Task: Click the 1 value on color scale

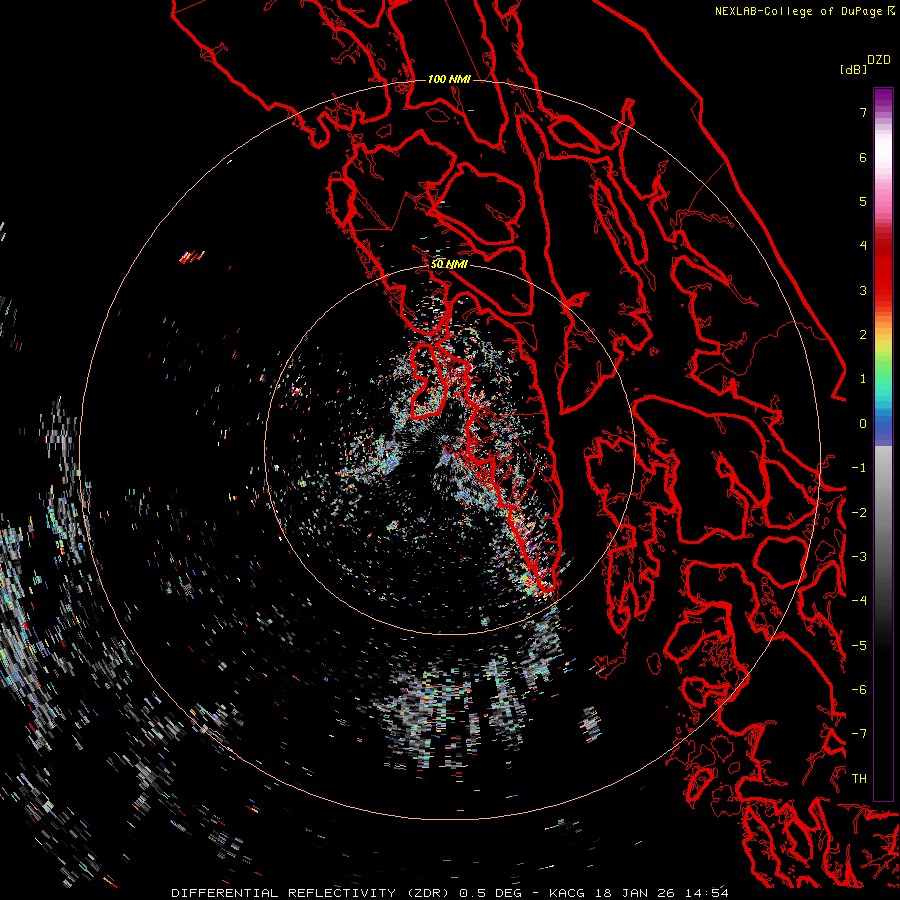Action: click(x=863, y=379)
